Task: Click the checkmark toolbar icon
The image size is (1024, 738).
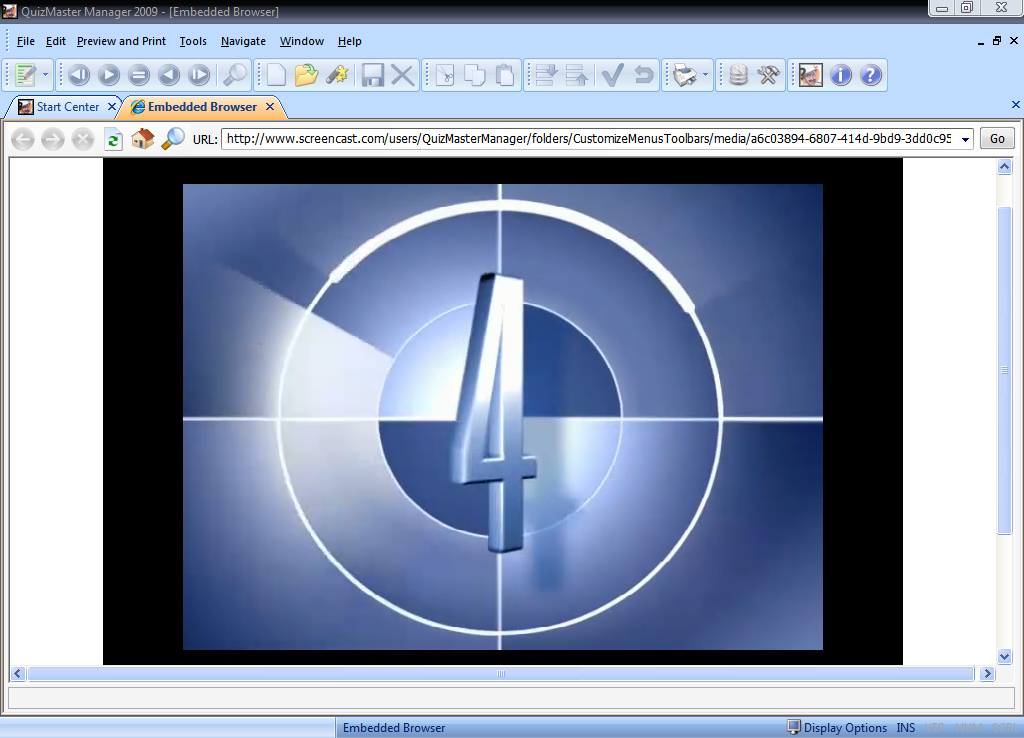Action: click(x=613, y=75)
